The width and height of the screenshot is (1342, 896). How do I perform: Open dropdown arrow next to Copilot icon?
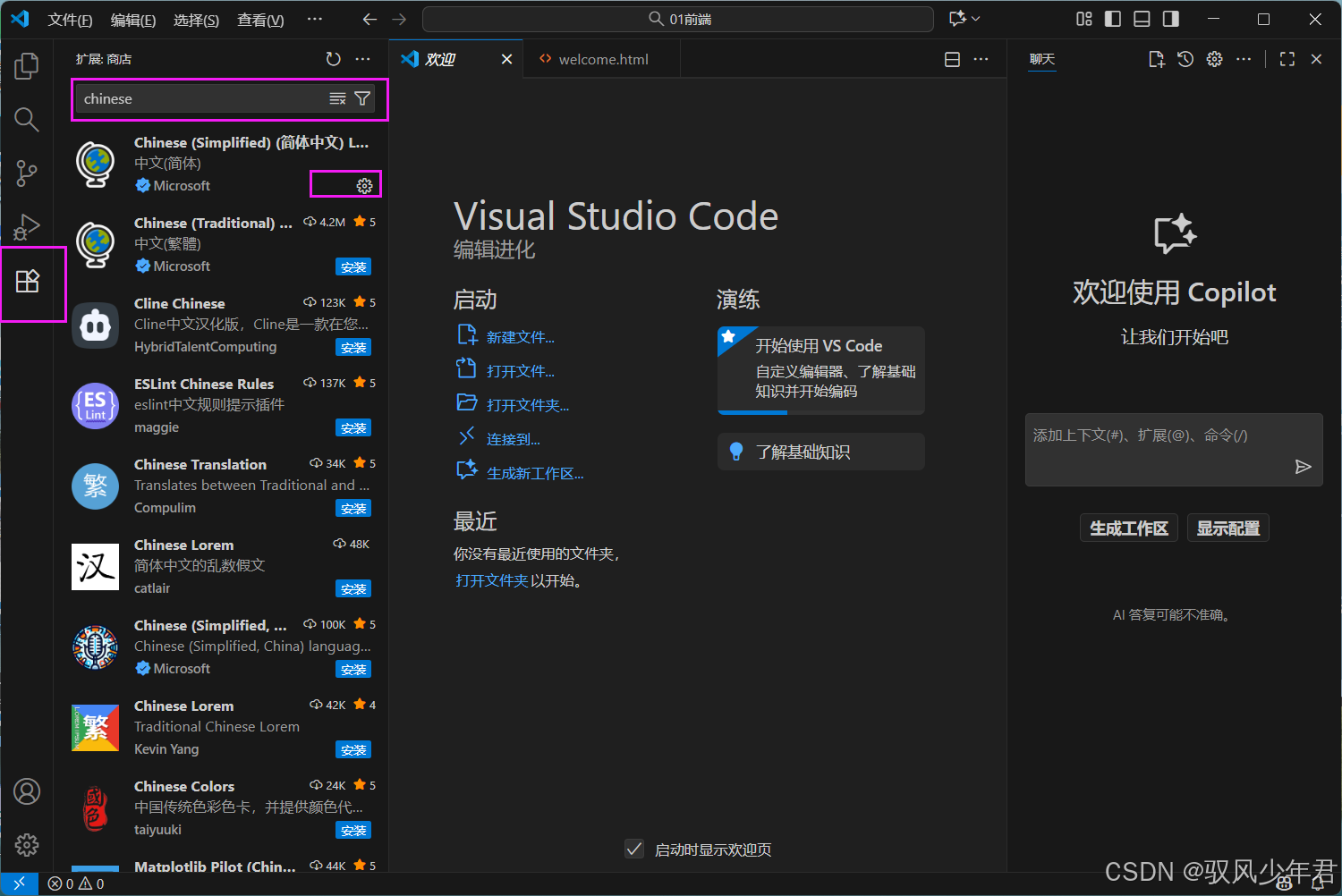tap(976, 19)
